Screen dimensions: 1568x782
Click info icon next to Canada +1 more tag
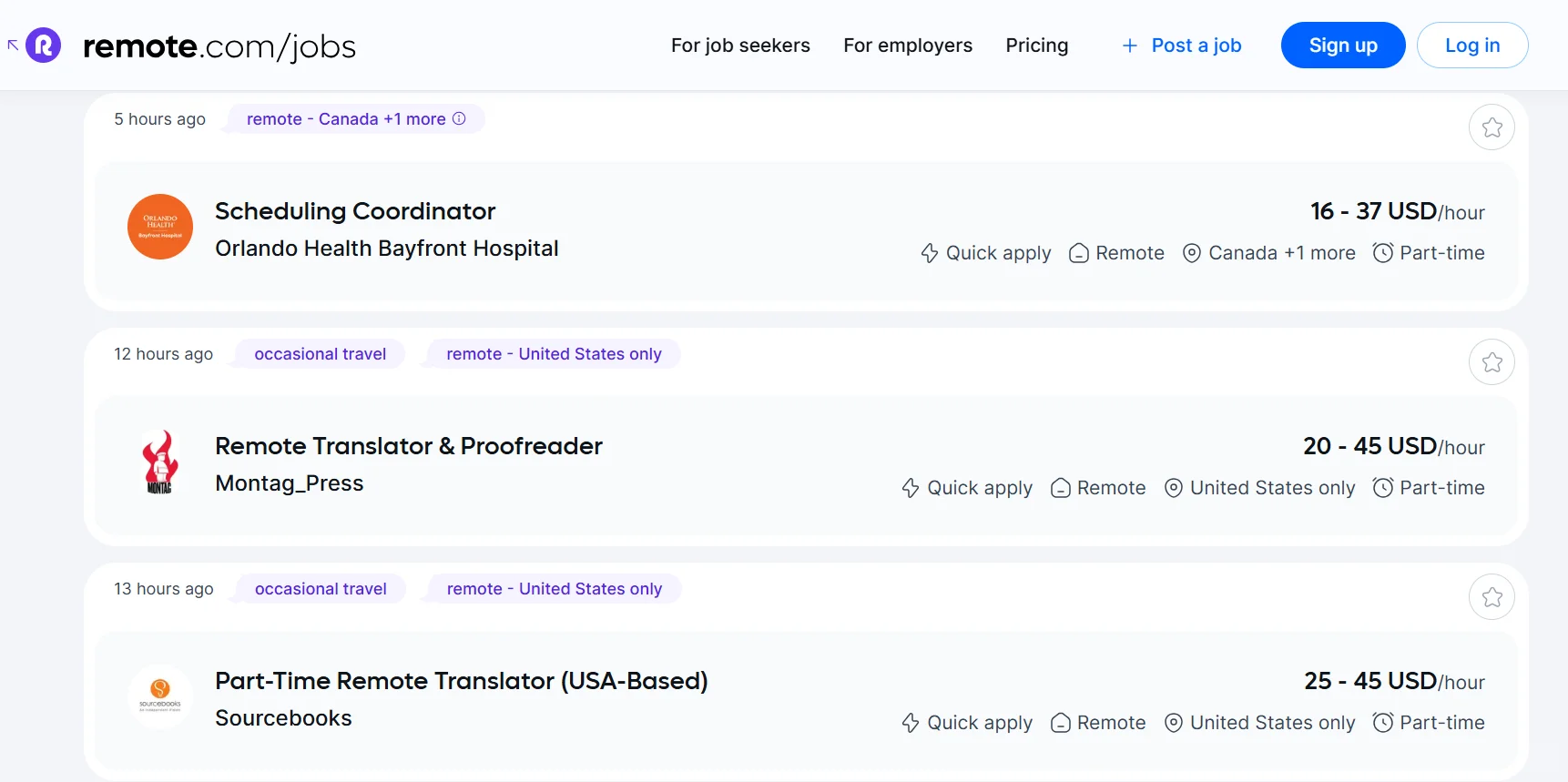[459, 118]
